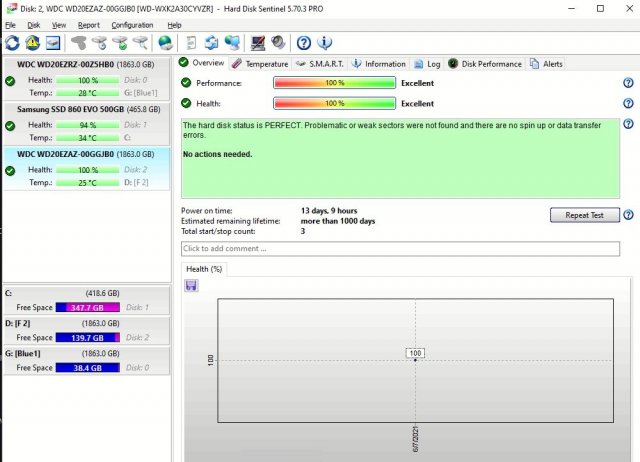Viewport: 640px width, 462px height.
Task: Open the Report menu
Action: point(89,24)
